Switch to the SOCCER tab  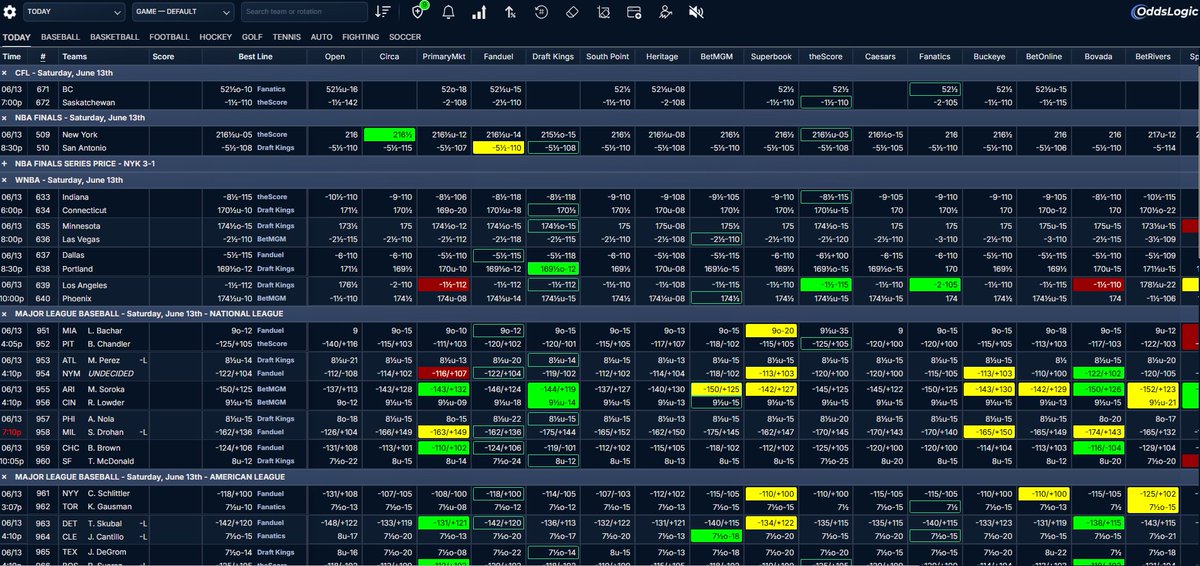click(405, 37)
